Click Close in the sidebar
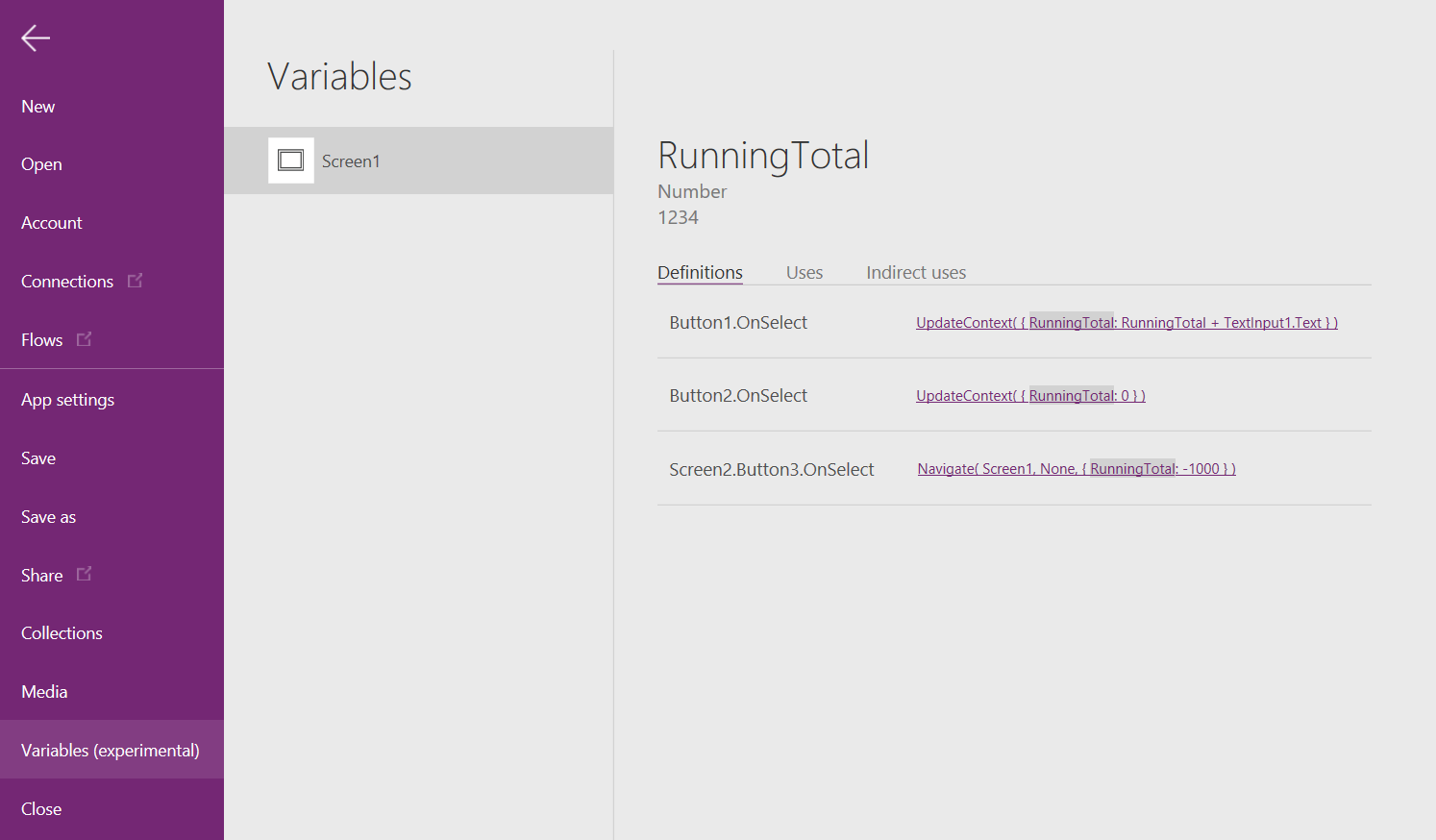The width and height of the screenshot is (1436, 840). coord(41,809)
